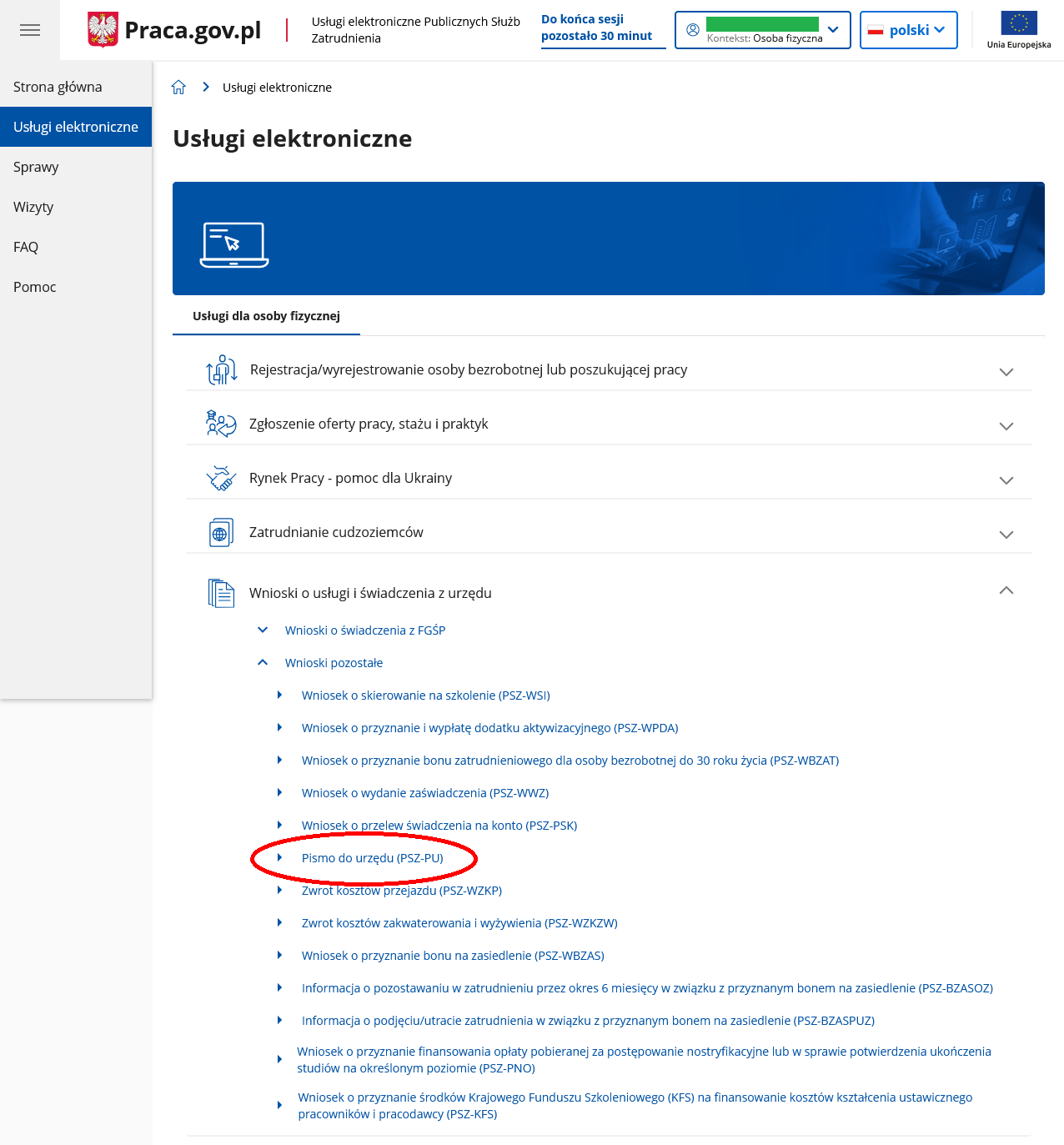
Task: Expand Rejestracja/wyrejestrowanie osoby bezrobotnej section
Action: tap(1006, 371)
